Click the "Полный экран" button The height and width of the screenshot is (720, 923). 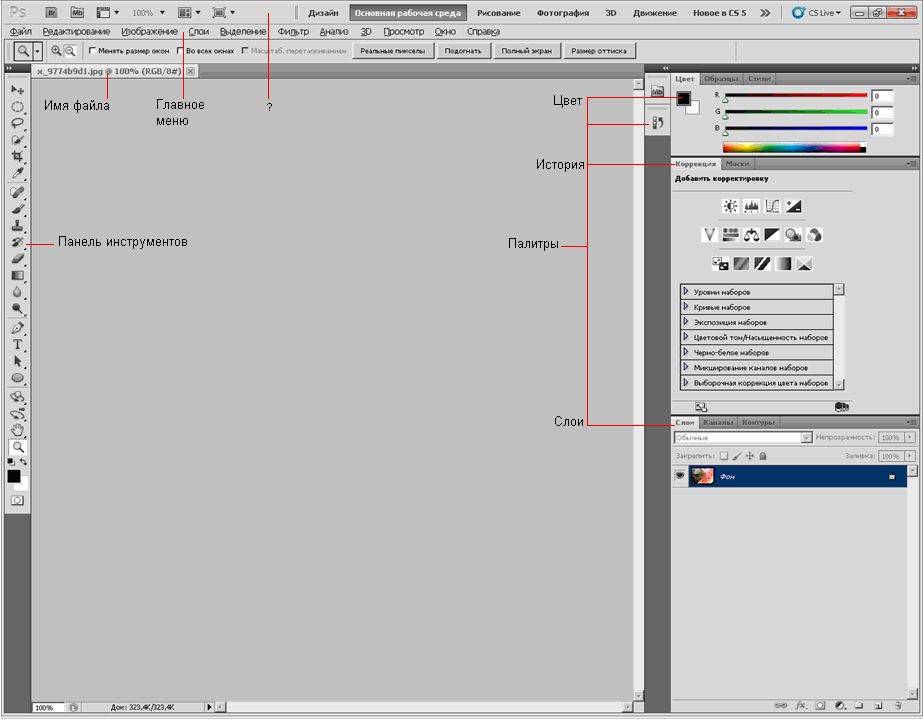click(526, 51)
